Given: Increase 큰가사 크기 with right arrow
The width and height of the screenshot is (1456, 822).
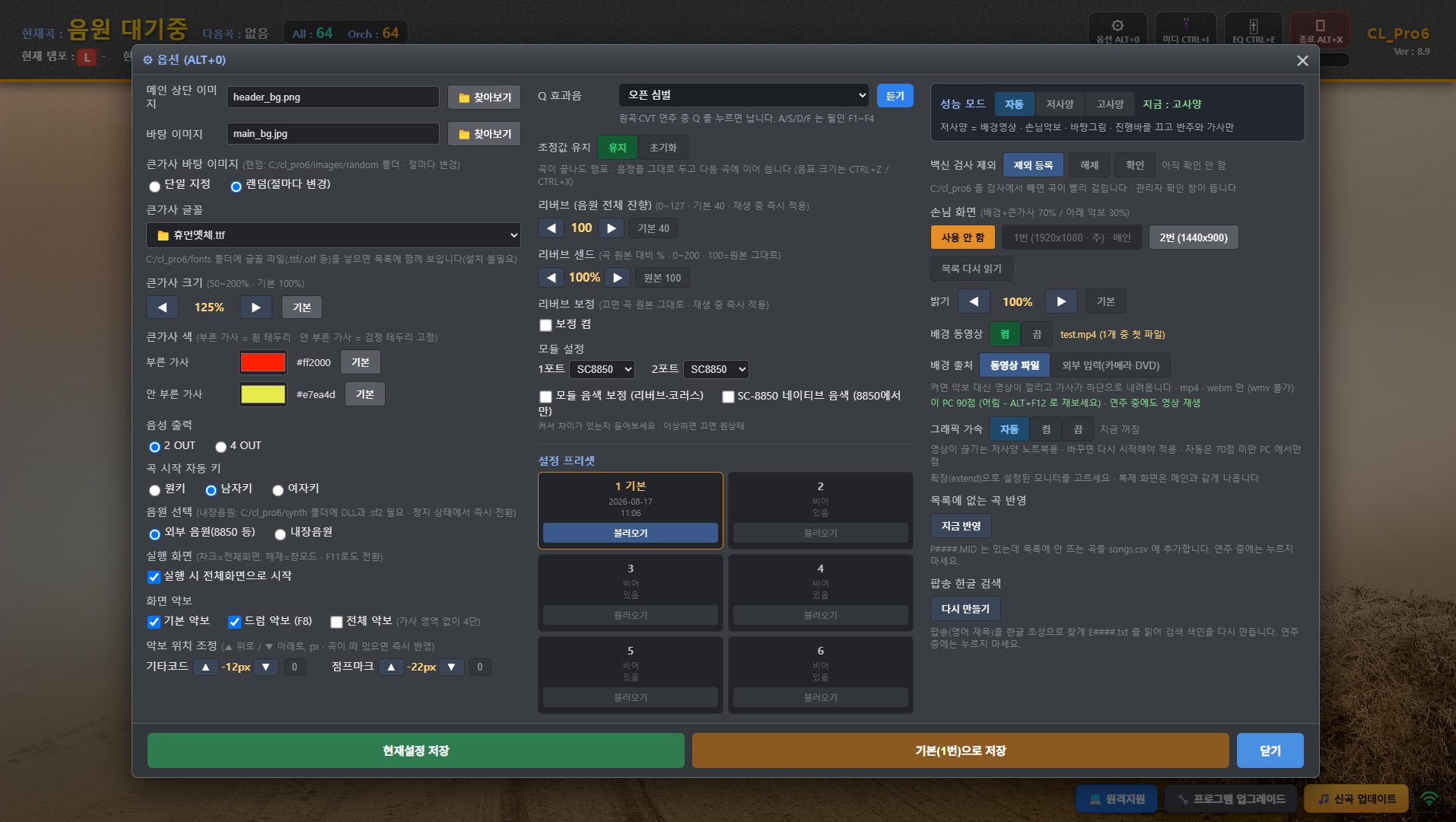Looking at the screenshot, I should click(x=256, y=307).
